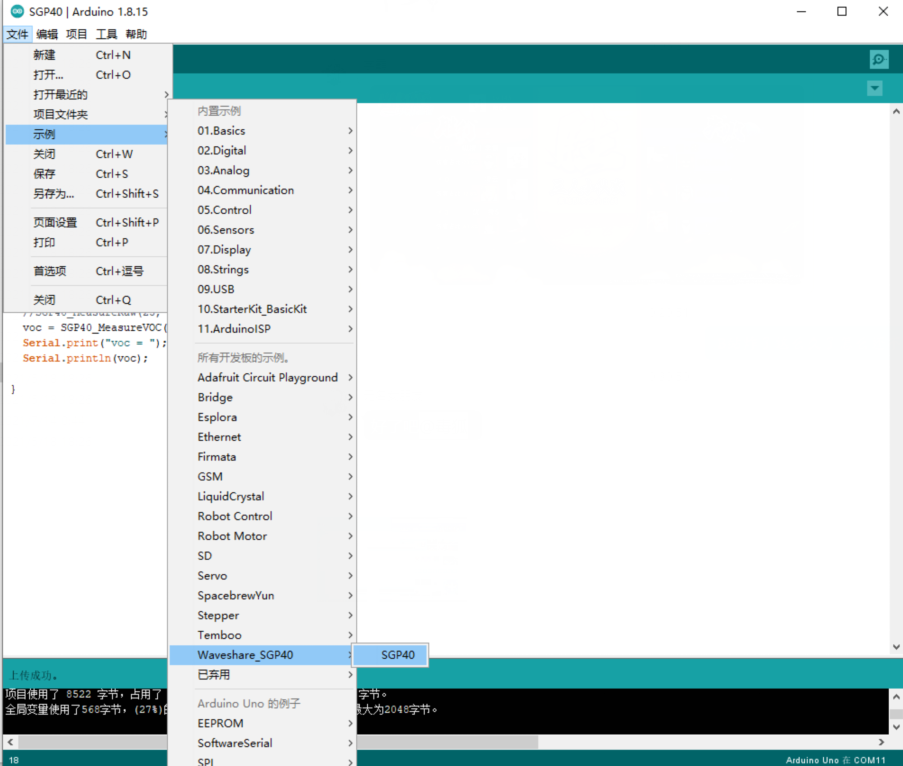Select the highlighted 示例 menu entry
This screenshot has width=903, height=766.
86,134
